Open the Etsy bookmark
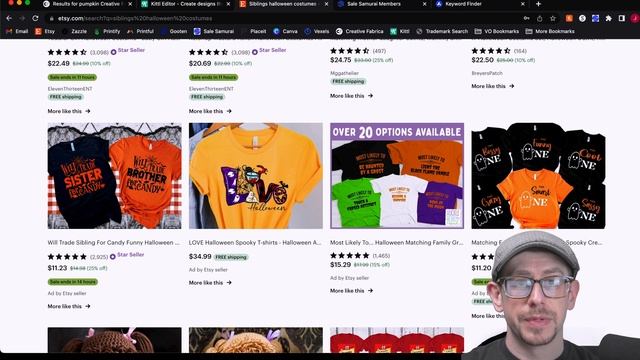Viewport: 640px width, 360px height. (45, 31)
